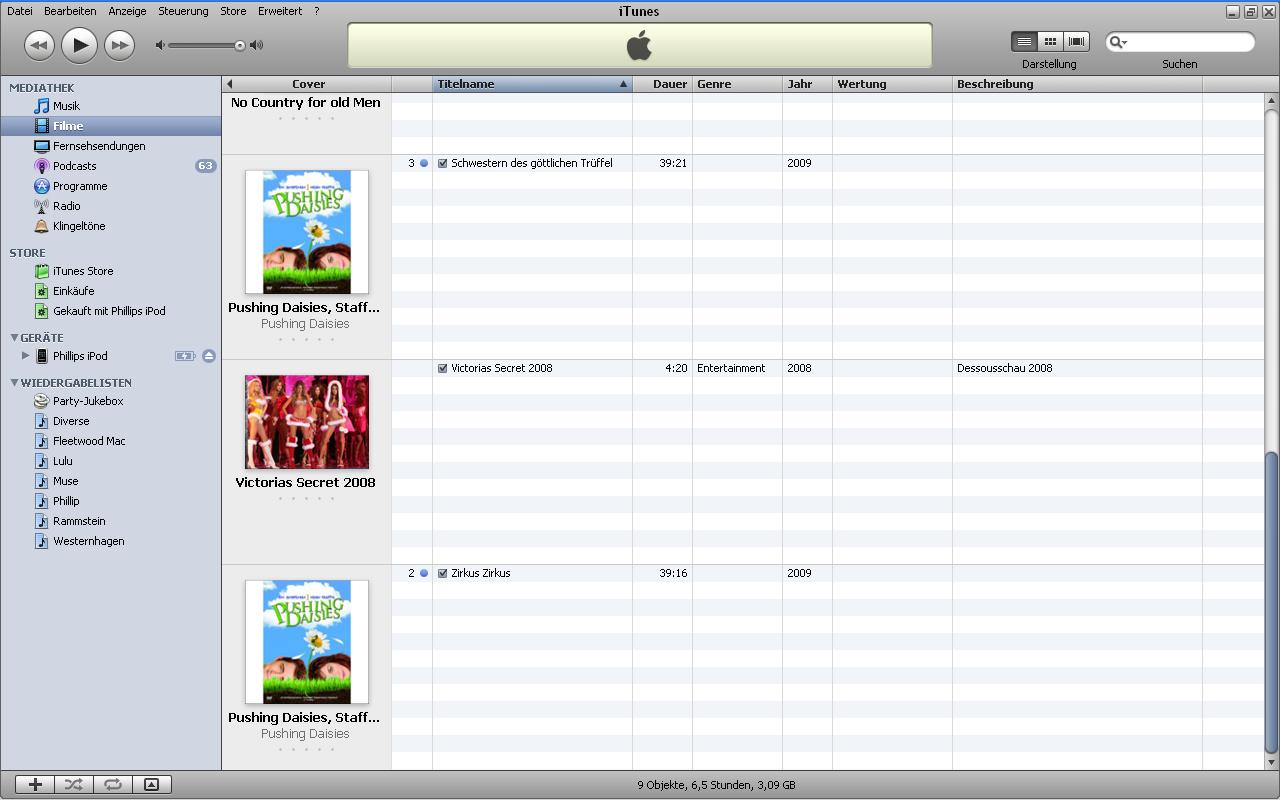The height and width of the screenshot is (800, 1280).
Task: Toggle shuffle mode button
Action: (x=74, y=785)
